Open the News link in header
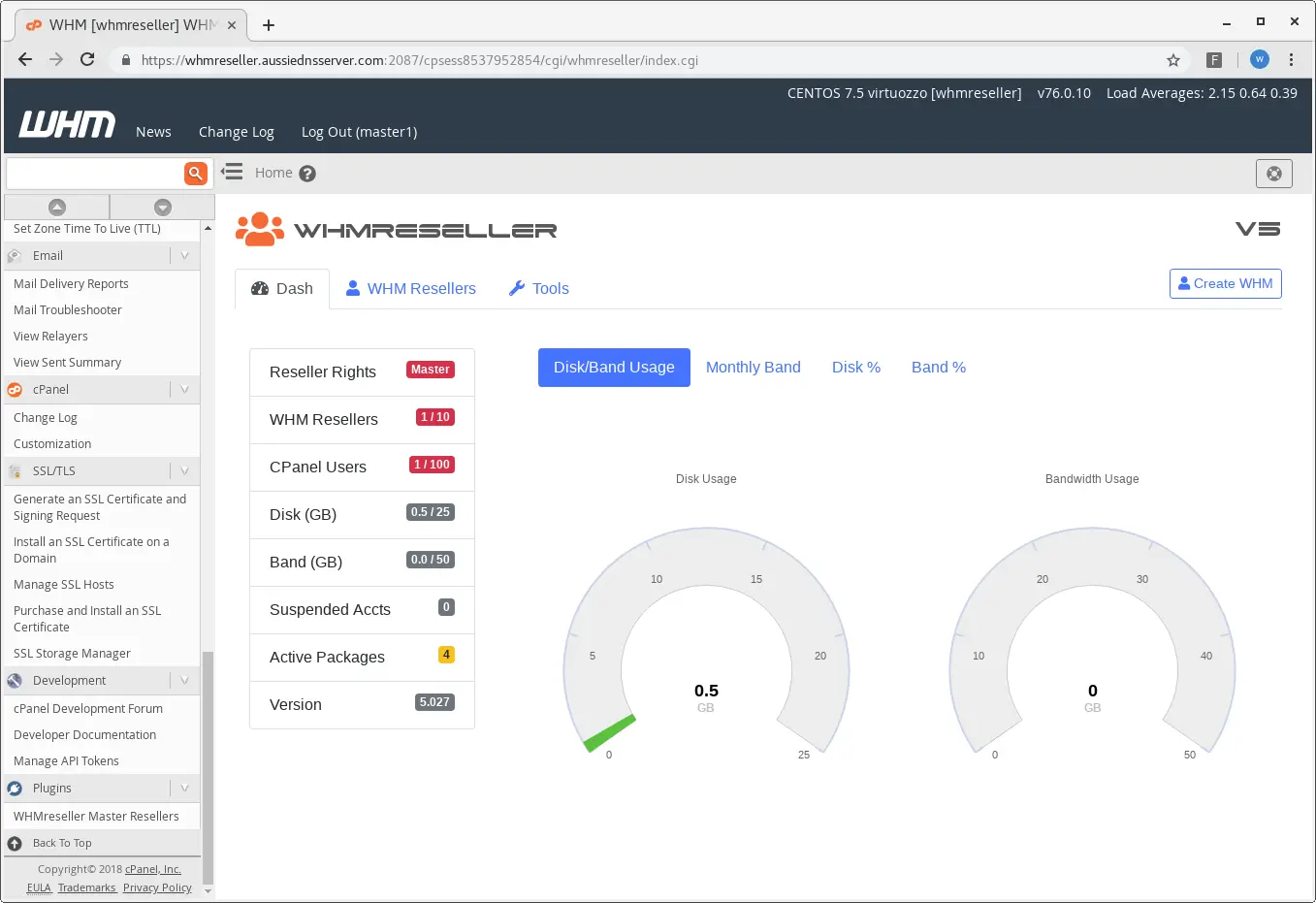Image resolution: width=1316 pixels, height=903 pixels. 153,132
